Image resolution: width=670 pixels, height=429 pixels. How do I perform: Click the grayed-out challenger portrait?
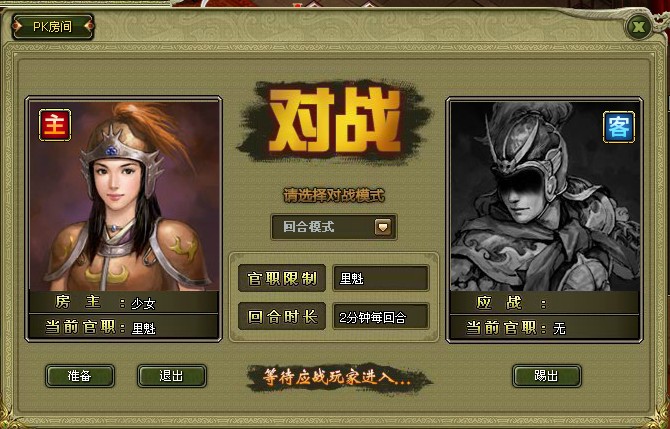coord(545,196)
